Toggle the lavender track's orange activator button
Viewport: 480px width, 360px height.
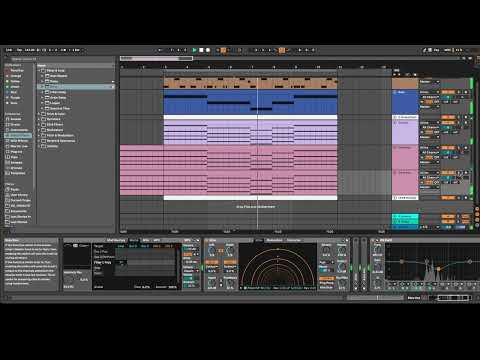tap(448, 123)
